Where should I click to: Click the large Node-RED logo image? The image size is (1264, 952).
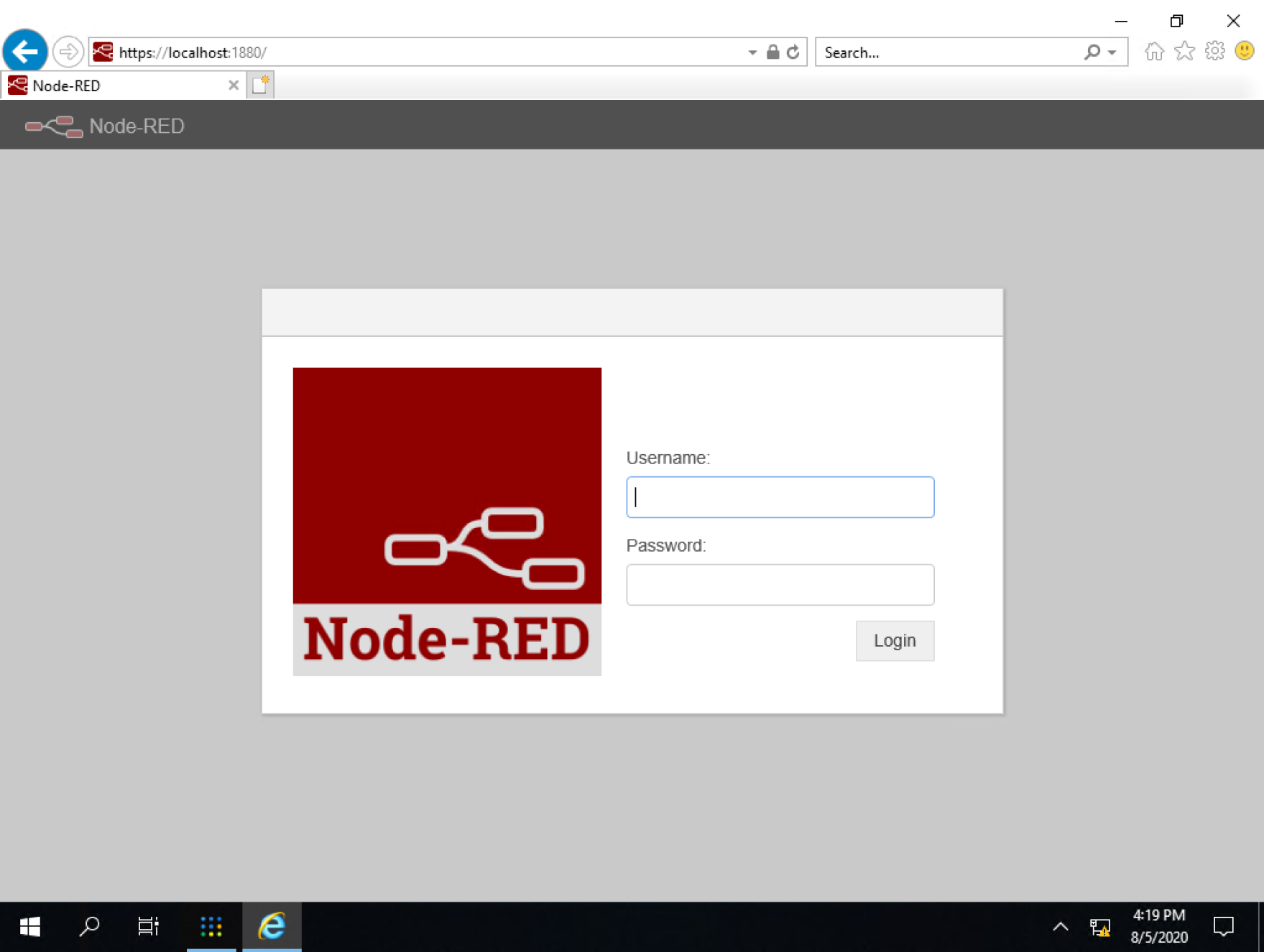click(447, 522)
